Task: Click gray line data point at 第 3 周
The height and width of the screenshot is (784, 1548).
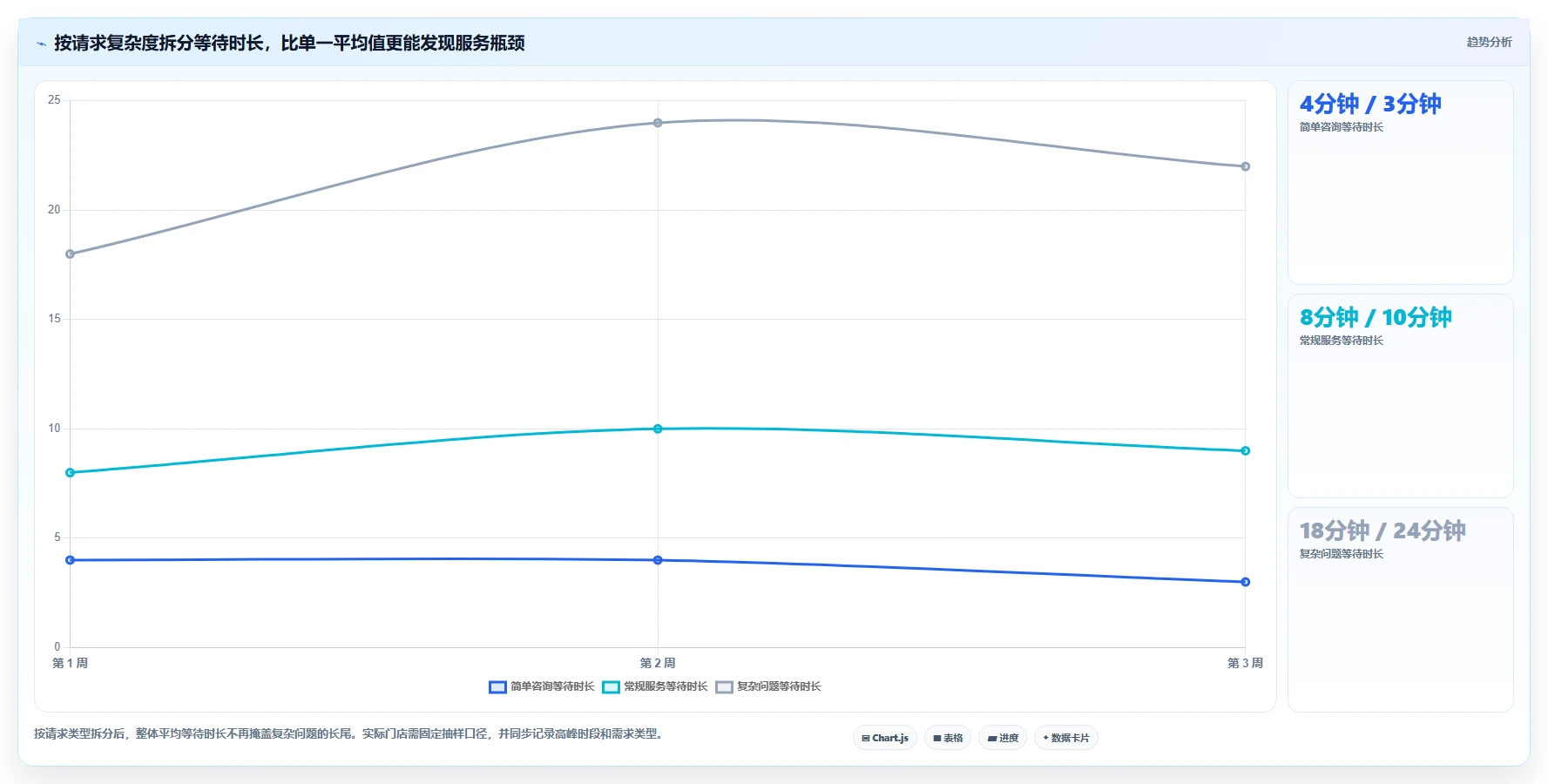Action: 1245,166
